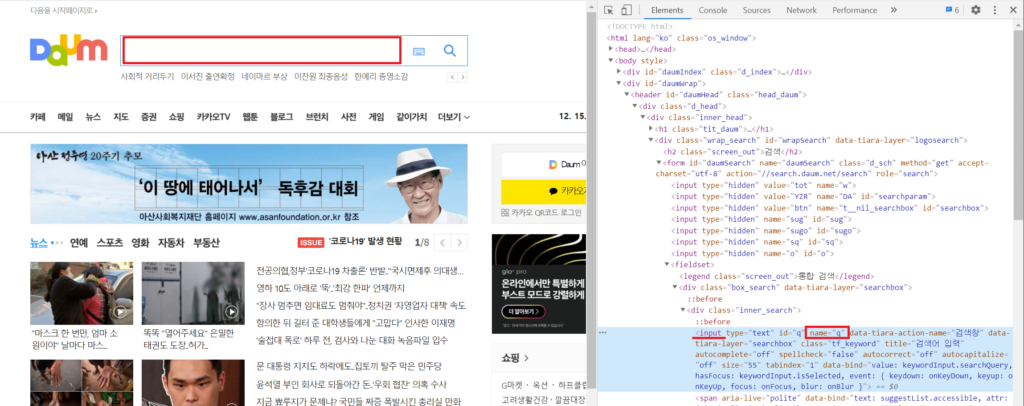Open the '코로나19' 발생 현황 issue link
The height and width of the screenshot is (406, 1024).
coord(365,242)
